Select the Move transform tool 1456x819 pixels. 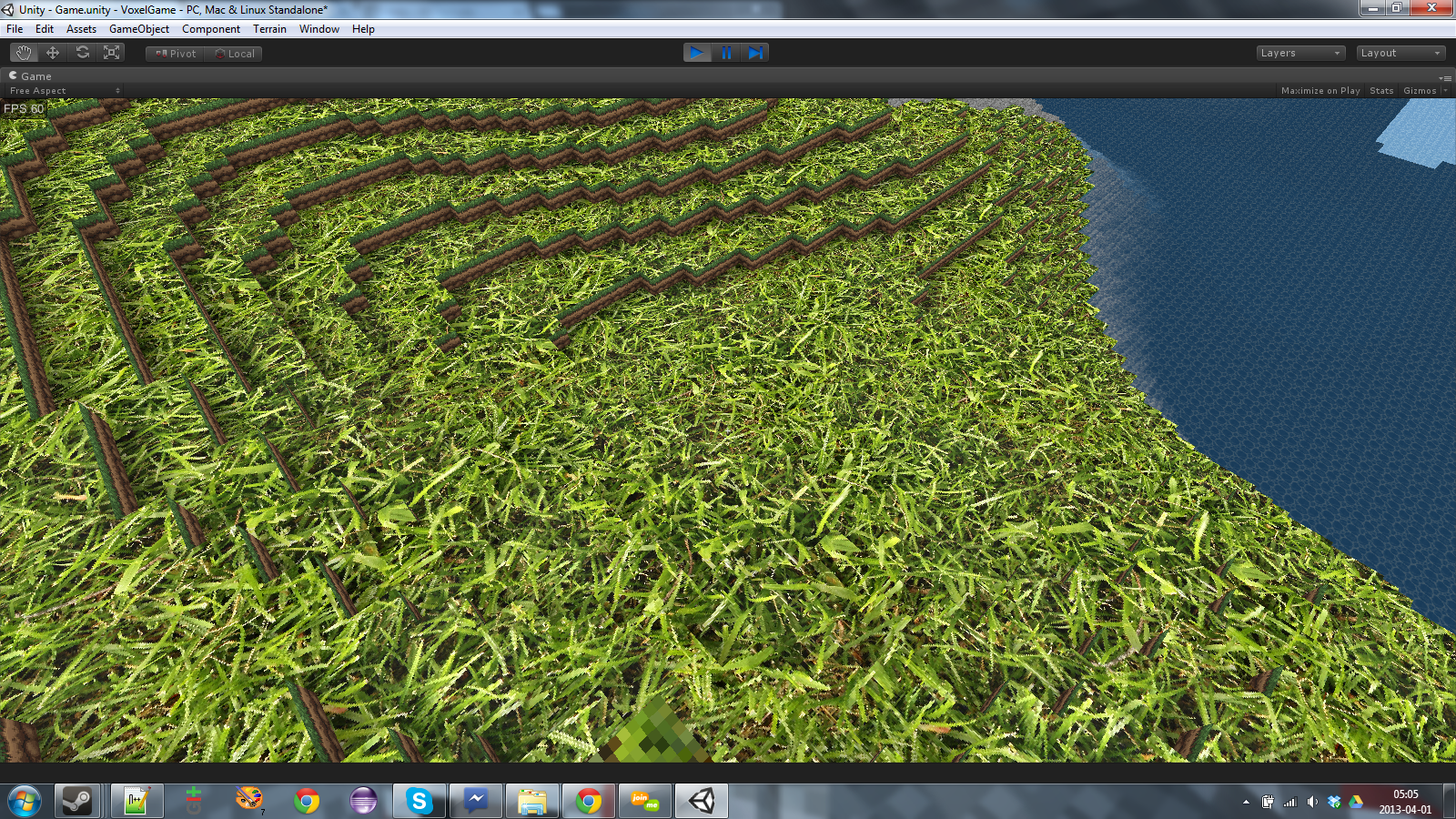(53, 53)
